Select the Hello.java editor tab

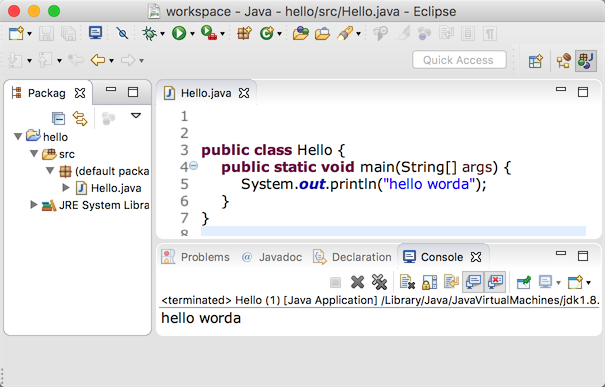[x=207, y=93]
